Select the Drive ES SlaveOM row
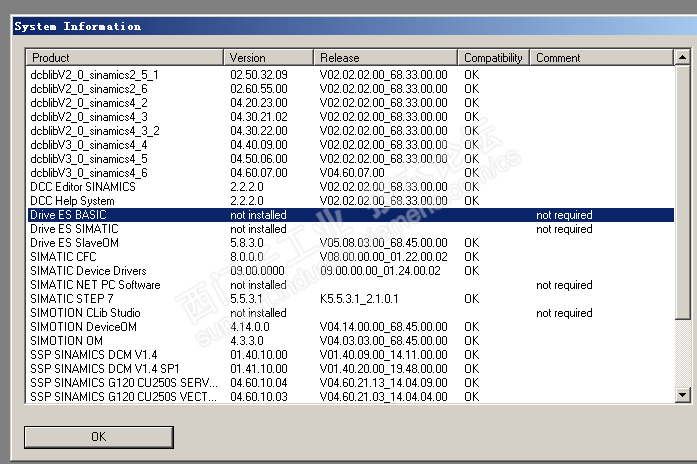Image resolution: width=697 pixels, height=464 pixels. (350, 243)
